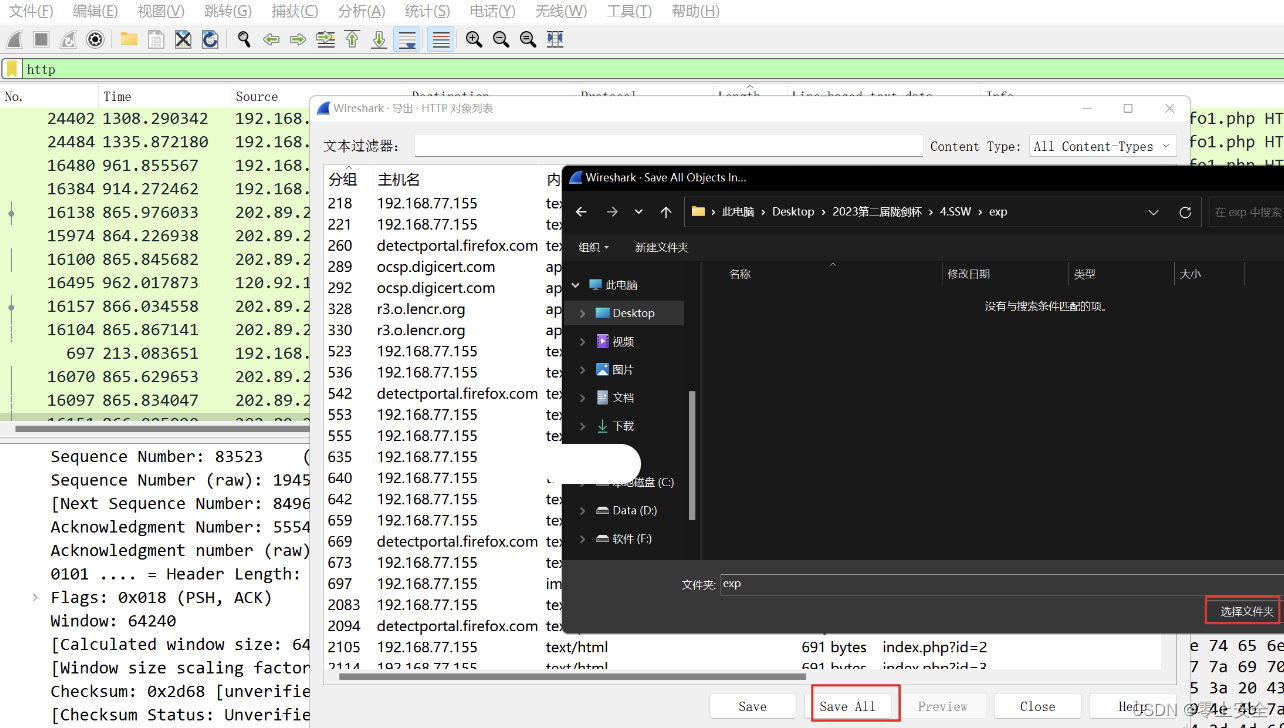Open recent locations chevron in save dialog
1284x728 pixels.
[639, 212]
